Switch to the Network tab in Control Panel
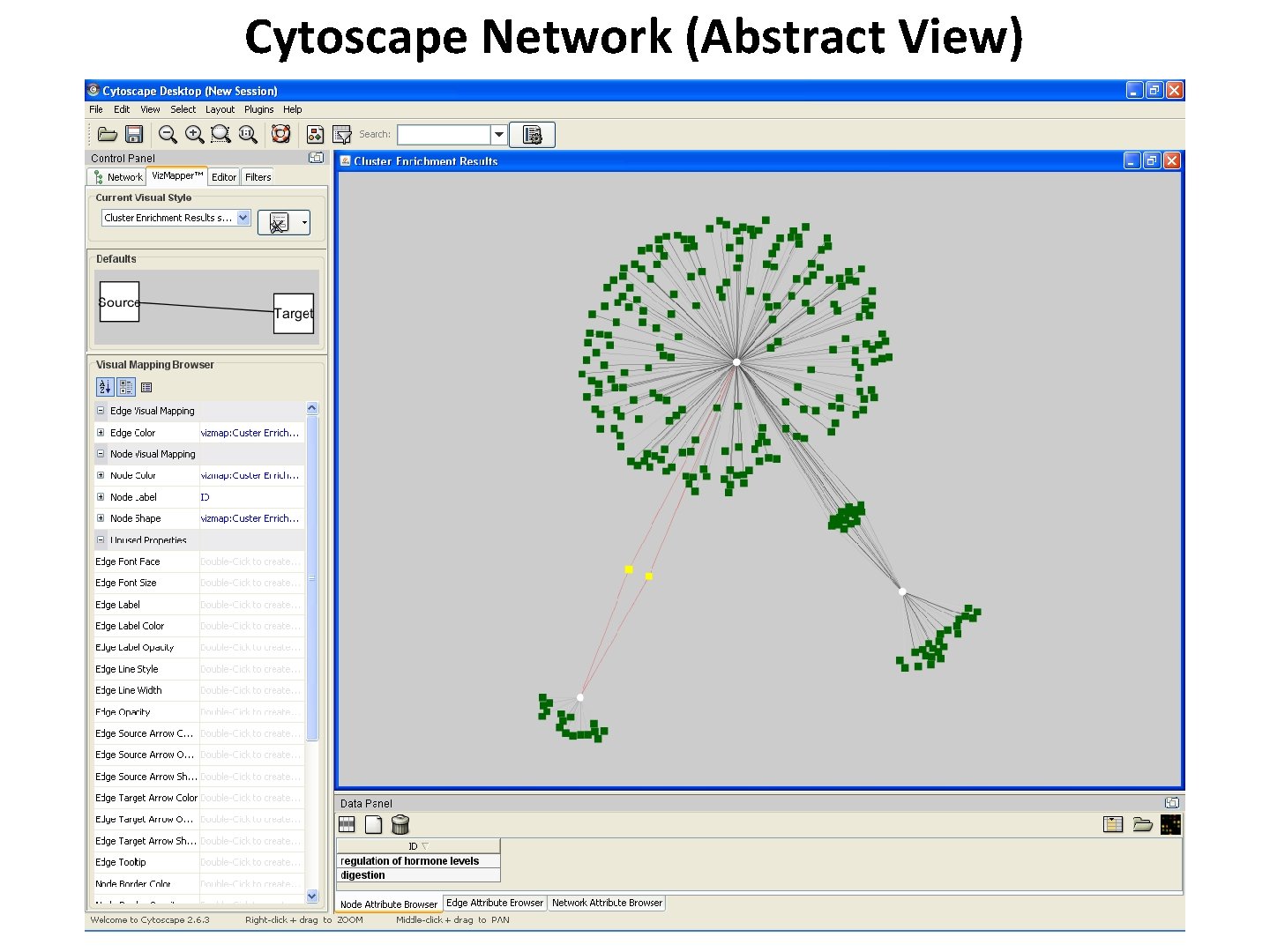This screenshot has width=1270, height=952. coord(117,177)
